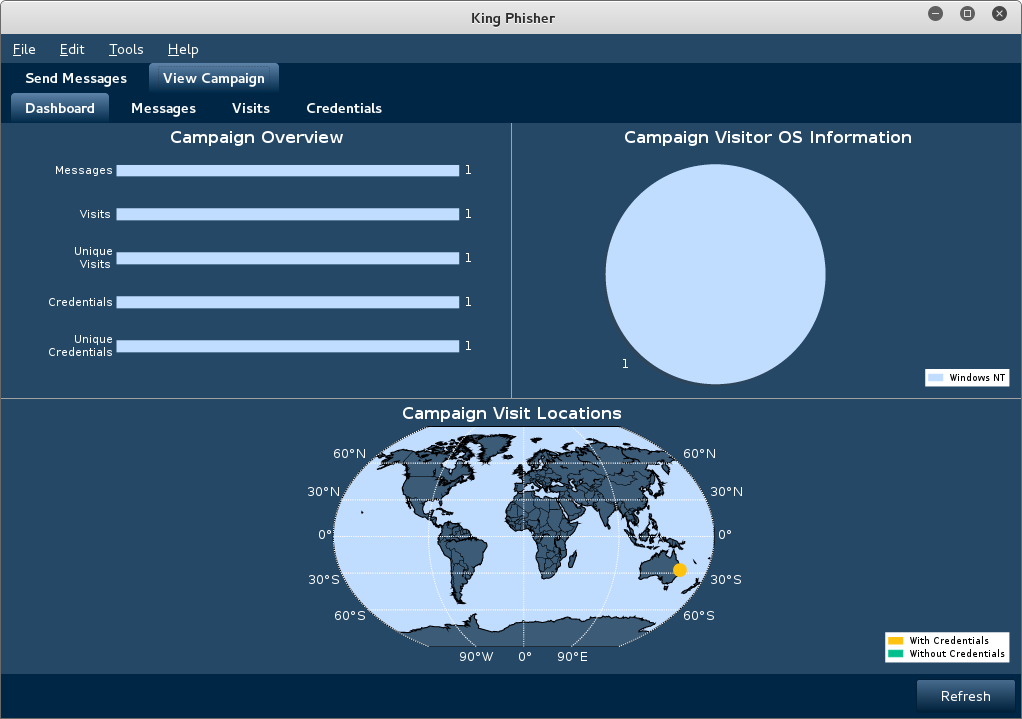Viewport: 1022px width, 719px height.
Task: Open the Credentials sub-tab
Action: click(x=344, y=108)
